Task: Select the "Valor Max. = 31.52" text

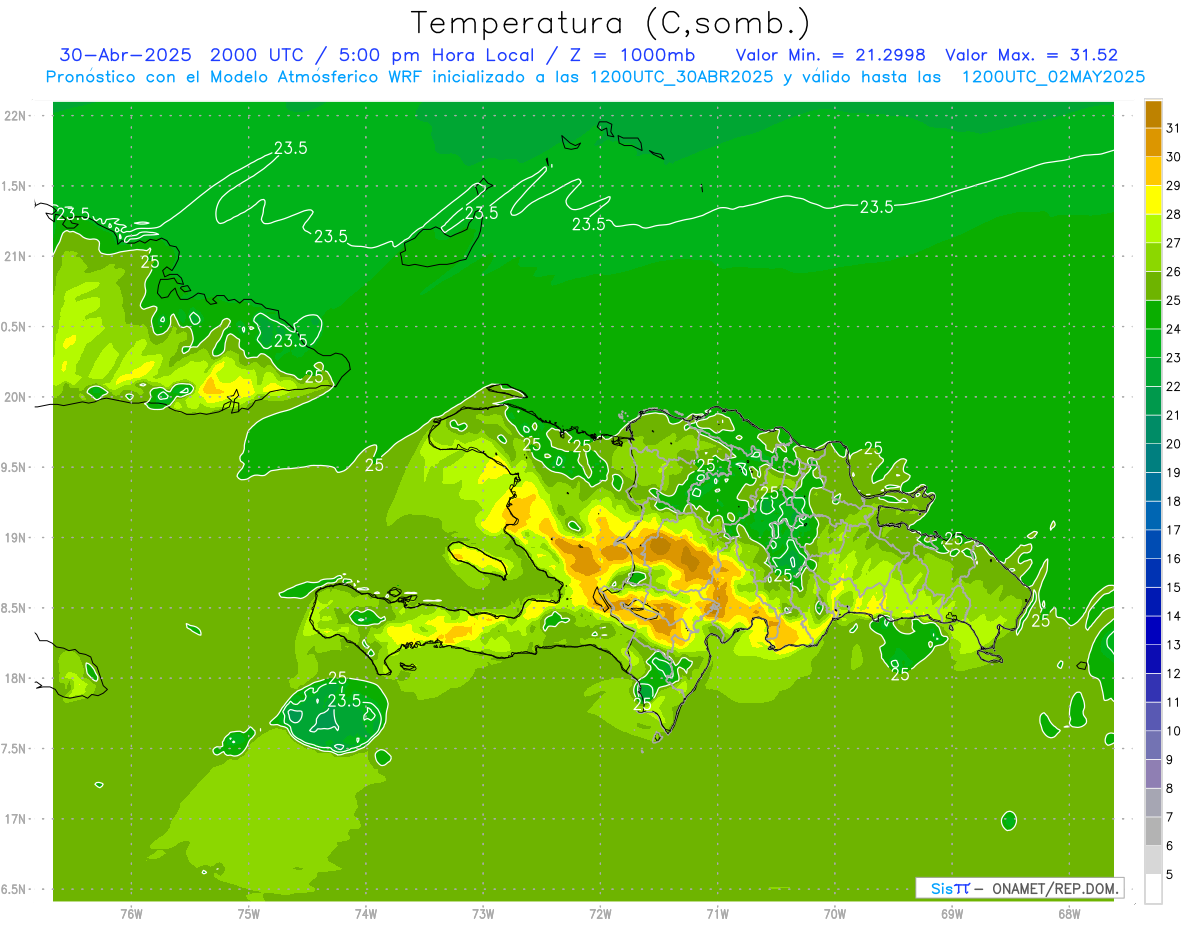Action: (x=1031, y=56)
